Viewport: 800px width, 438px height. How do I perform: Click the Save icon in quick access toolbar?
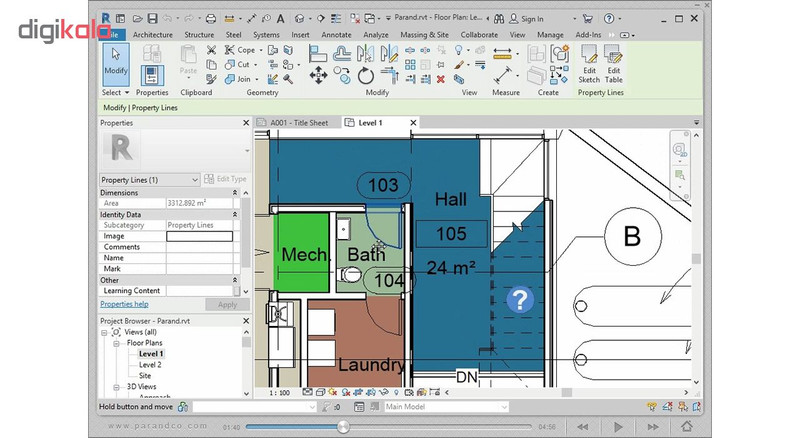(x=153, y=19)
